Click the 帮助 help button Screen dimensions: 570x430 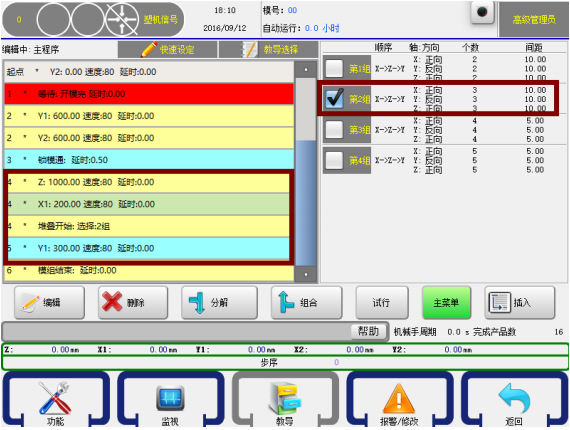369,331
